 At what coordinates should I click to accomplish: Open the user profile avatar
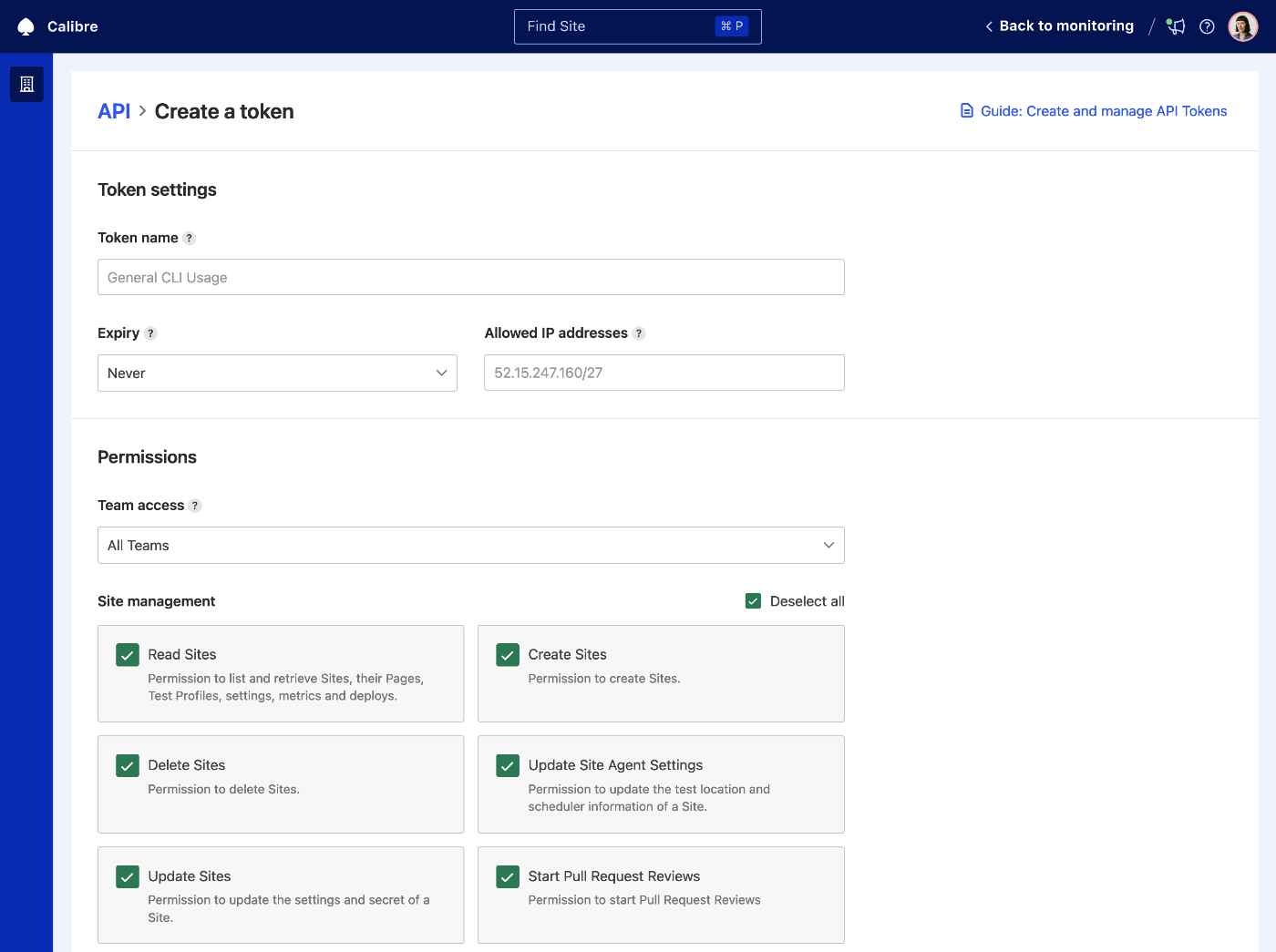1242,26
